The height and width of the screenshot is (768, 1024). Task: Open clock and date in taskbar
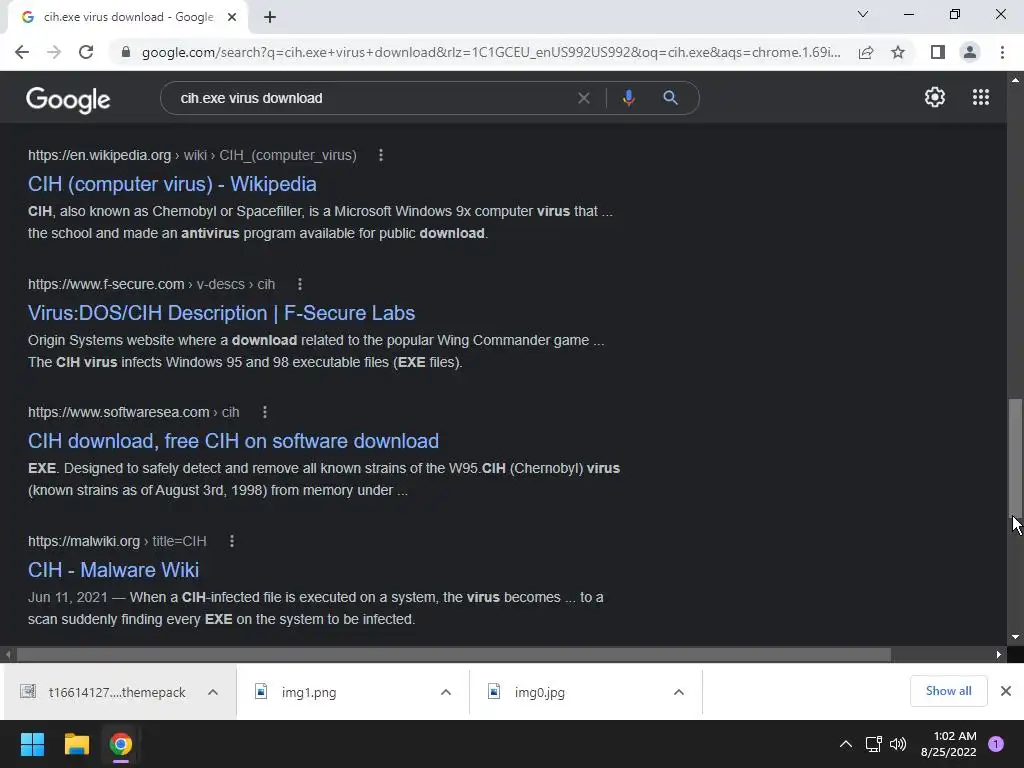tap(948, 744)
